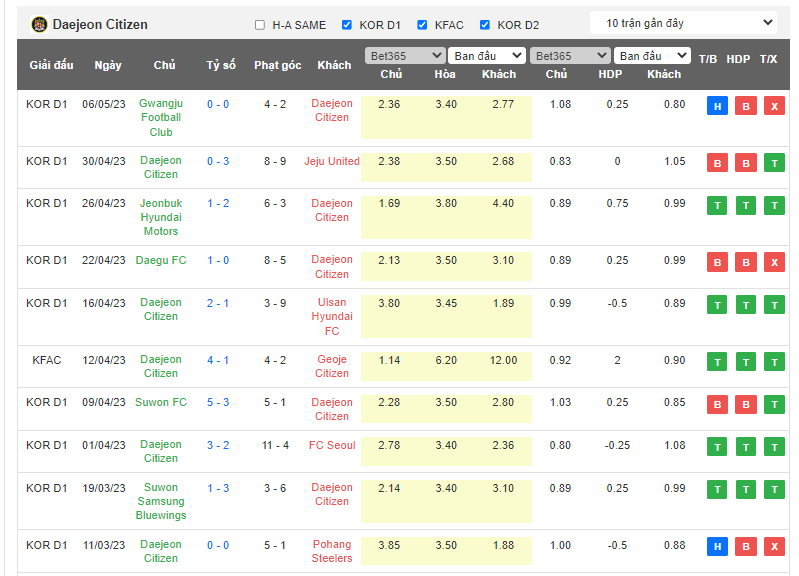
Task: Open the rightmost 'Ban đầu' dropdown
Action: tap(651, 56)
